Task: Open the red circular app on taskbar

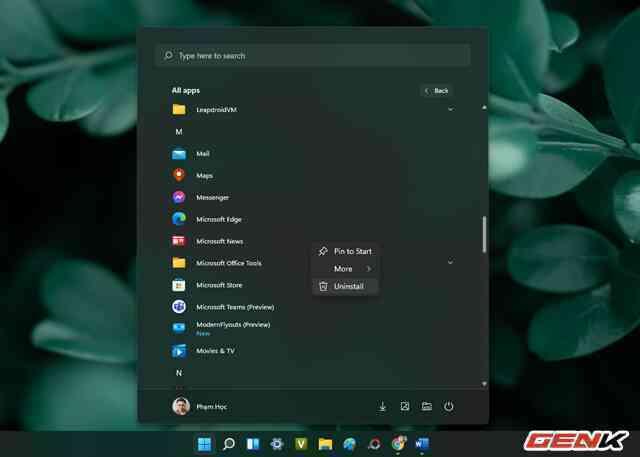Action: [374, 444]
